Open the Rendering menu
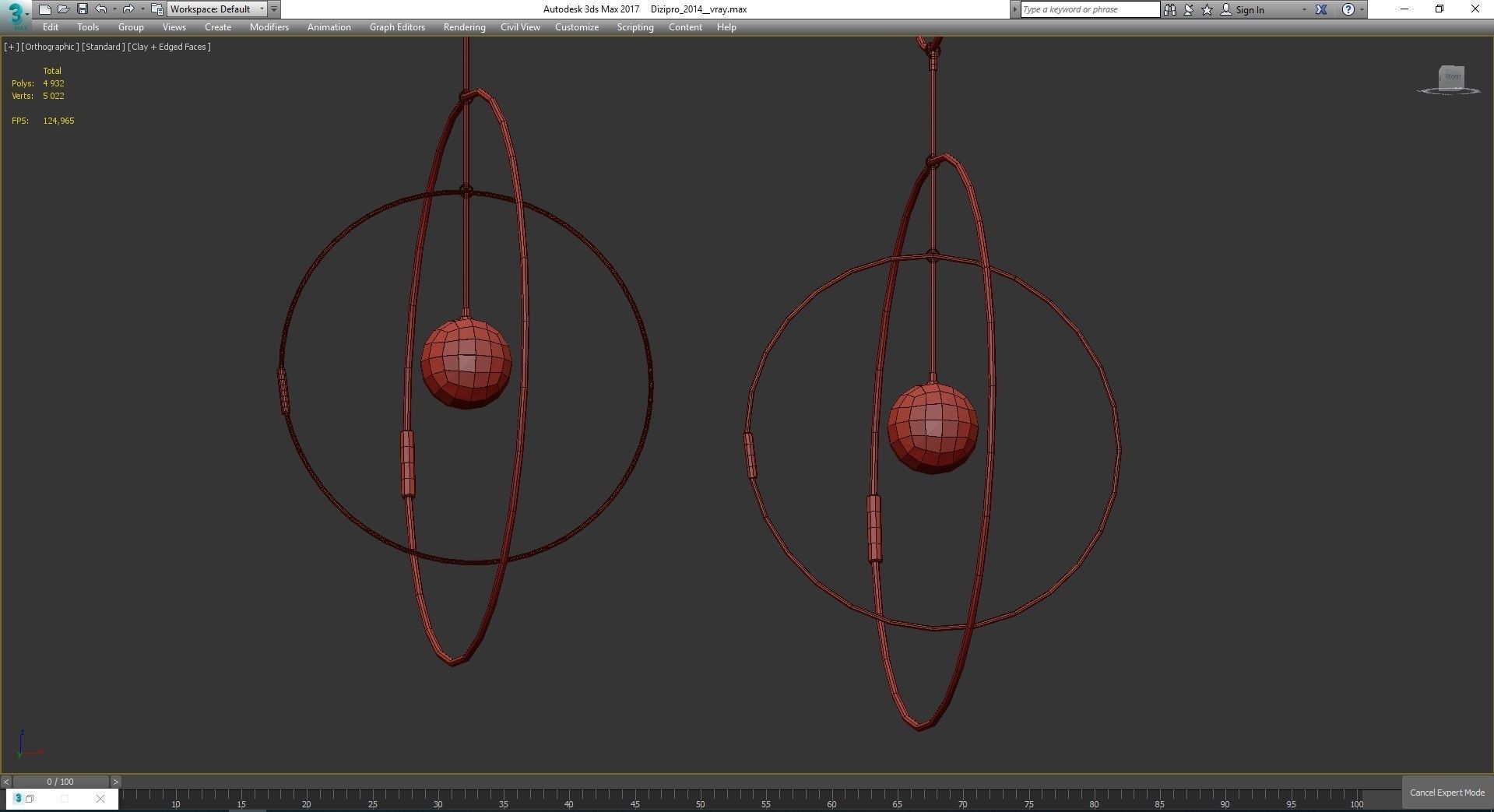This screenshot has width=1494, height=812. coord(465,27)
